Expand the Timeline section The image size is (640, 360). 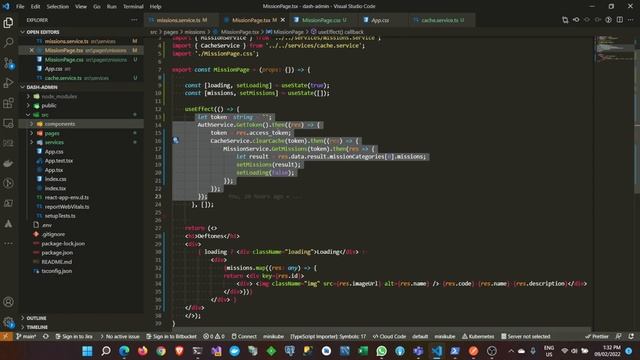click(x=37, y=327)
